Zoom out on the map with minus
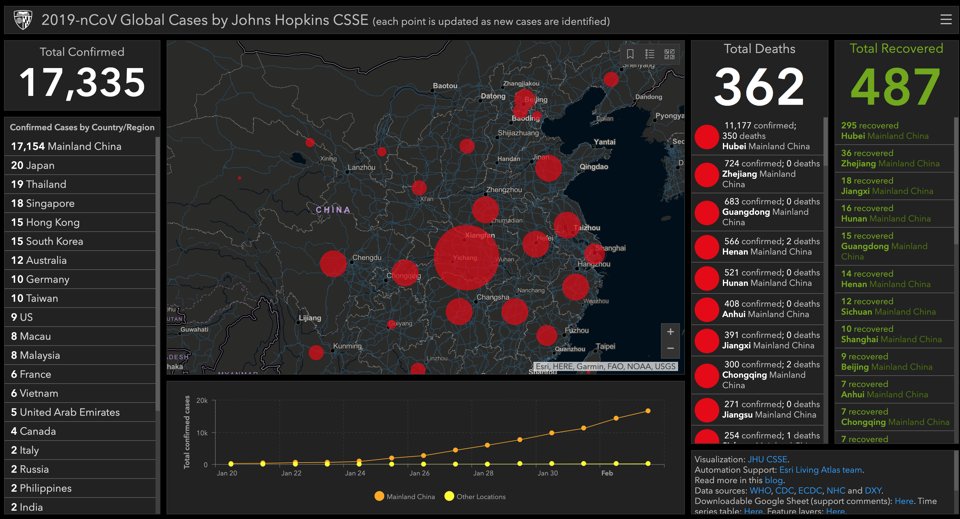Screen dimensions: 960x519 (x=670, y=348)
